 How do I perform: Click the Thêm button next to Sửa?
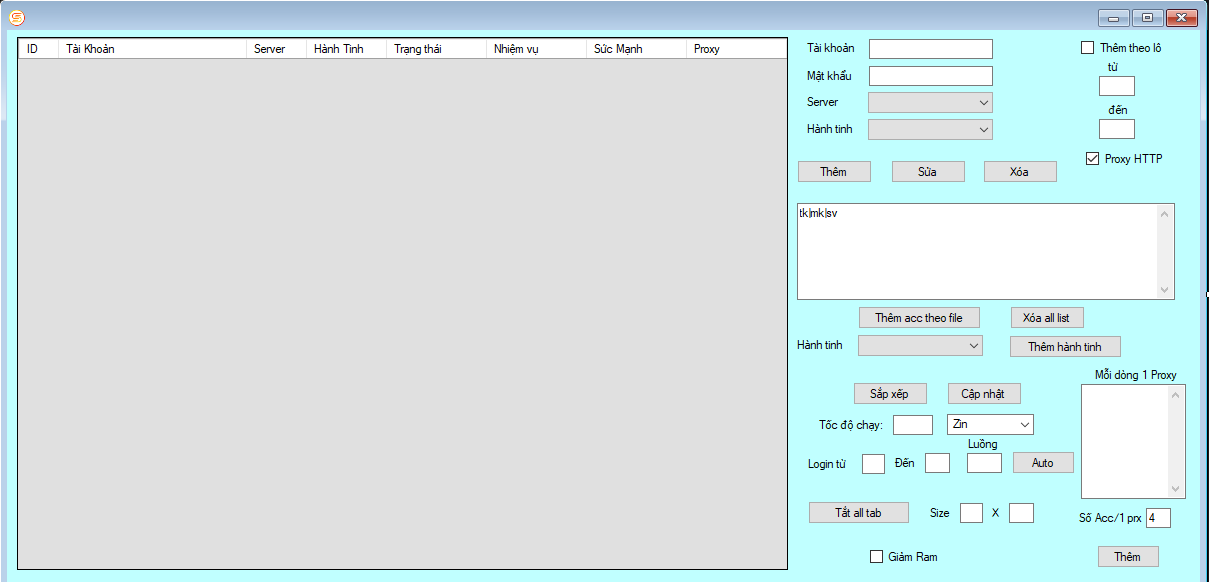[x=834, y=172]
